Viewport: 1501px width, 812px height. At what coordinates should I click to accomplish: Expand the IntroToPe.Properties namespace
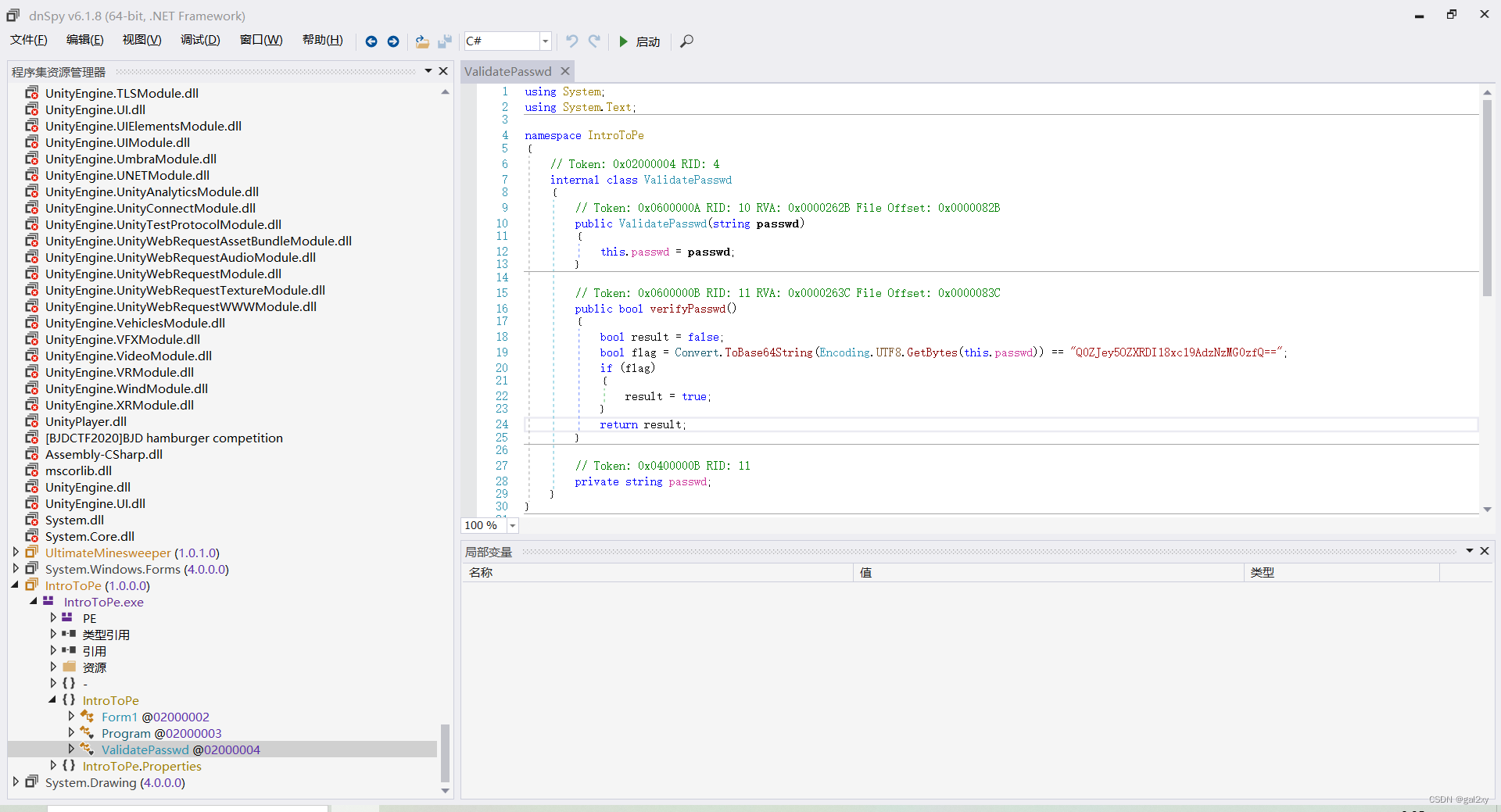[53, 765]
